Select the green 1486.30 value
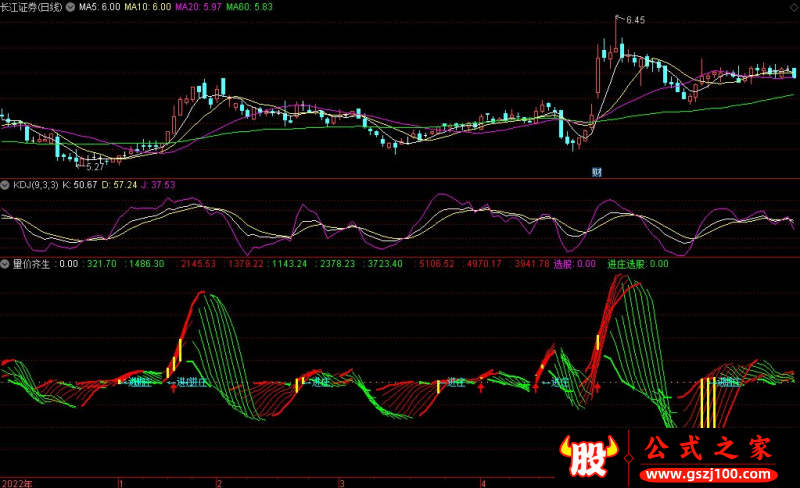Viewport: 800px width, 488px height. point(146,264)
